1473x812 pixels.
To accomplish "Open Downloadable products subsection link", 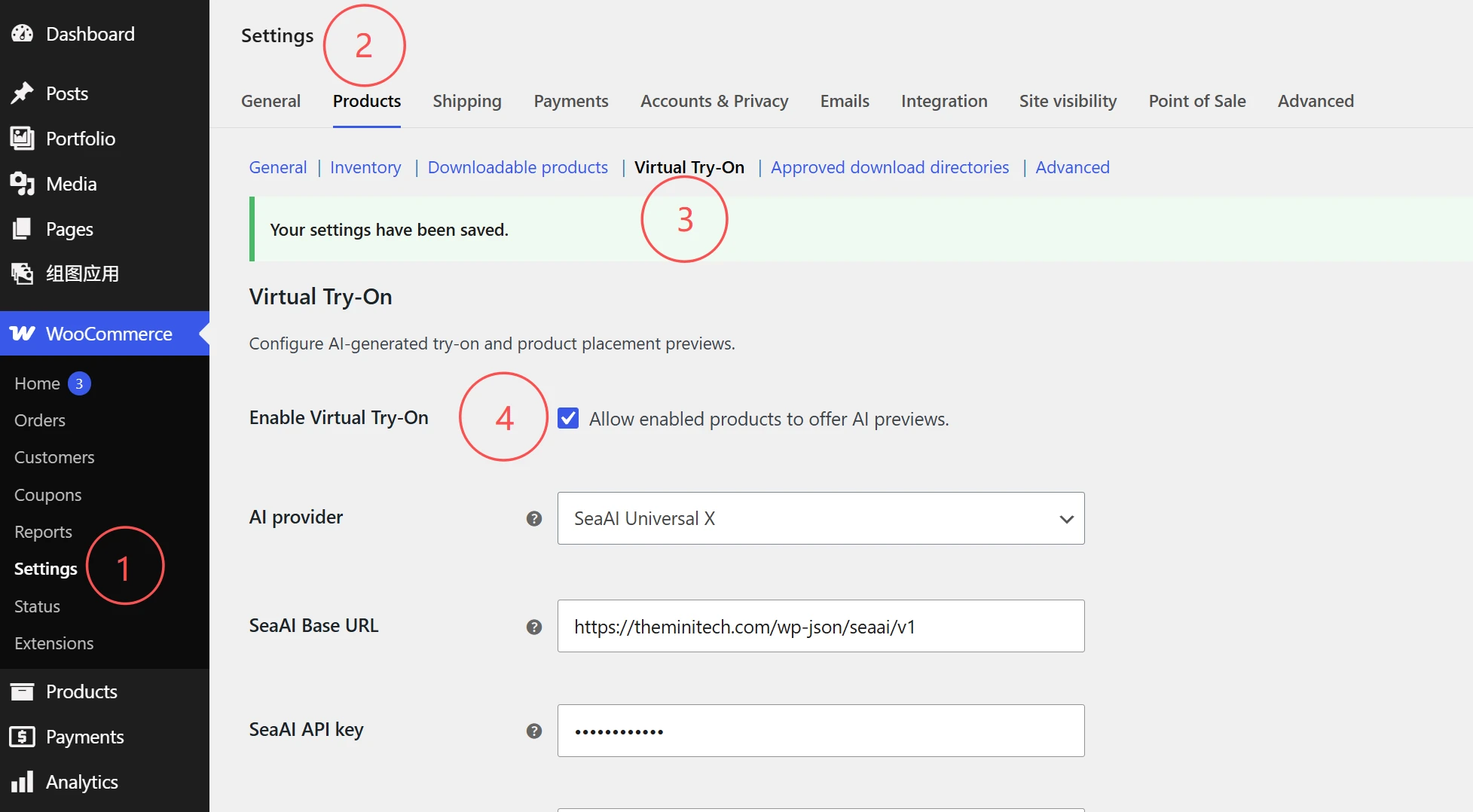I will click(518, 167).
